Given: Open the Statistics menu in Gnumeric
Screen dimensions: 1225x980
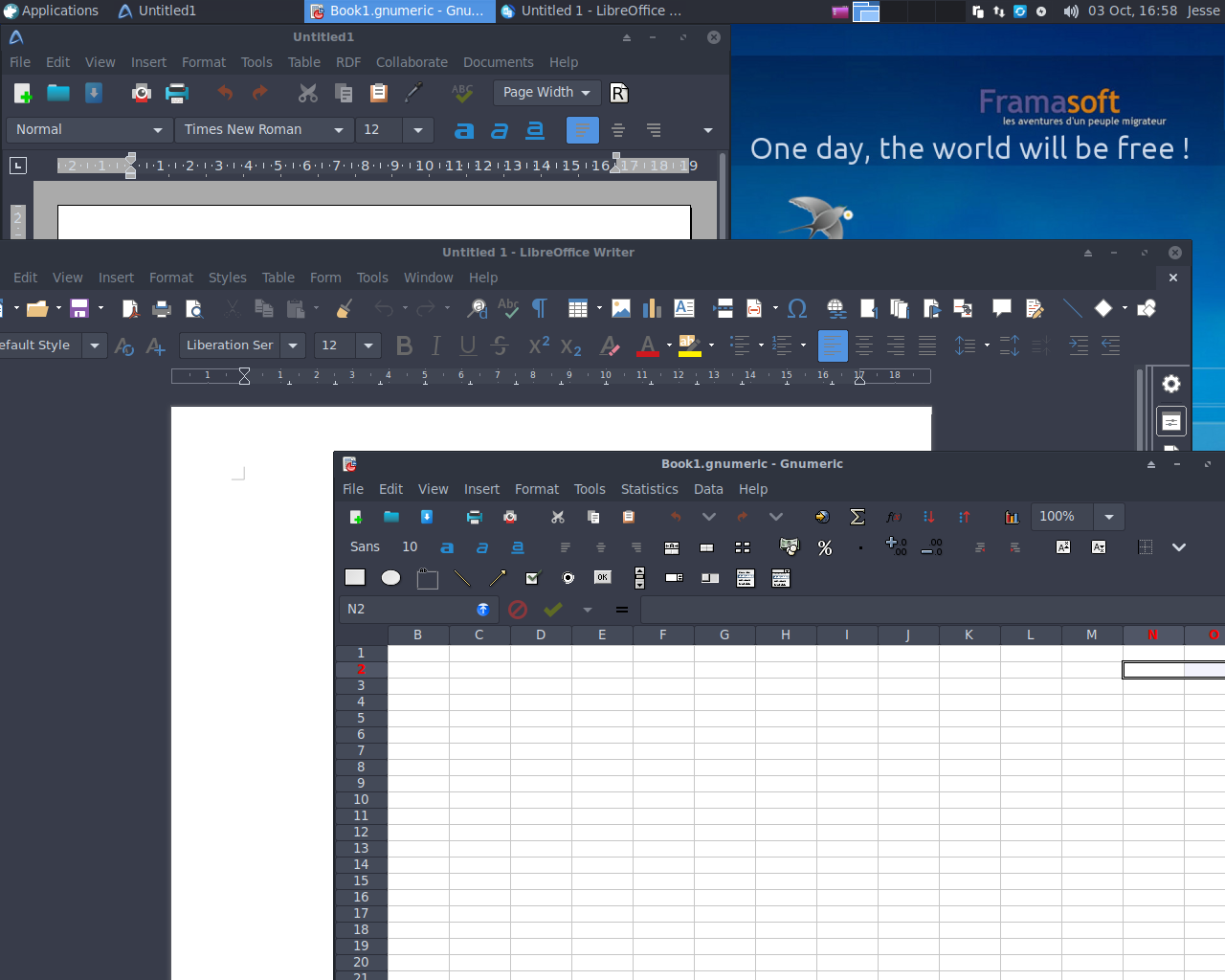Looking at the screenshot, I should 649,489.
